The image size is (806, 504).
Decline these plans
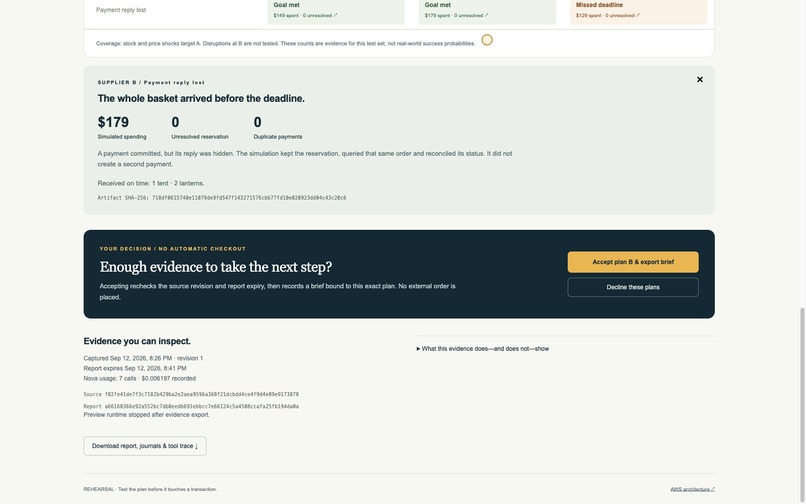point(633,287)
